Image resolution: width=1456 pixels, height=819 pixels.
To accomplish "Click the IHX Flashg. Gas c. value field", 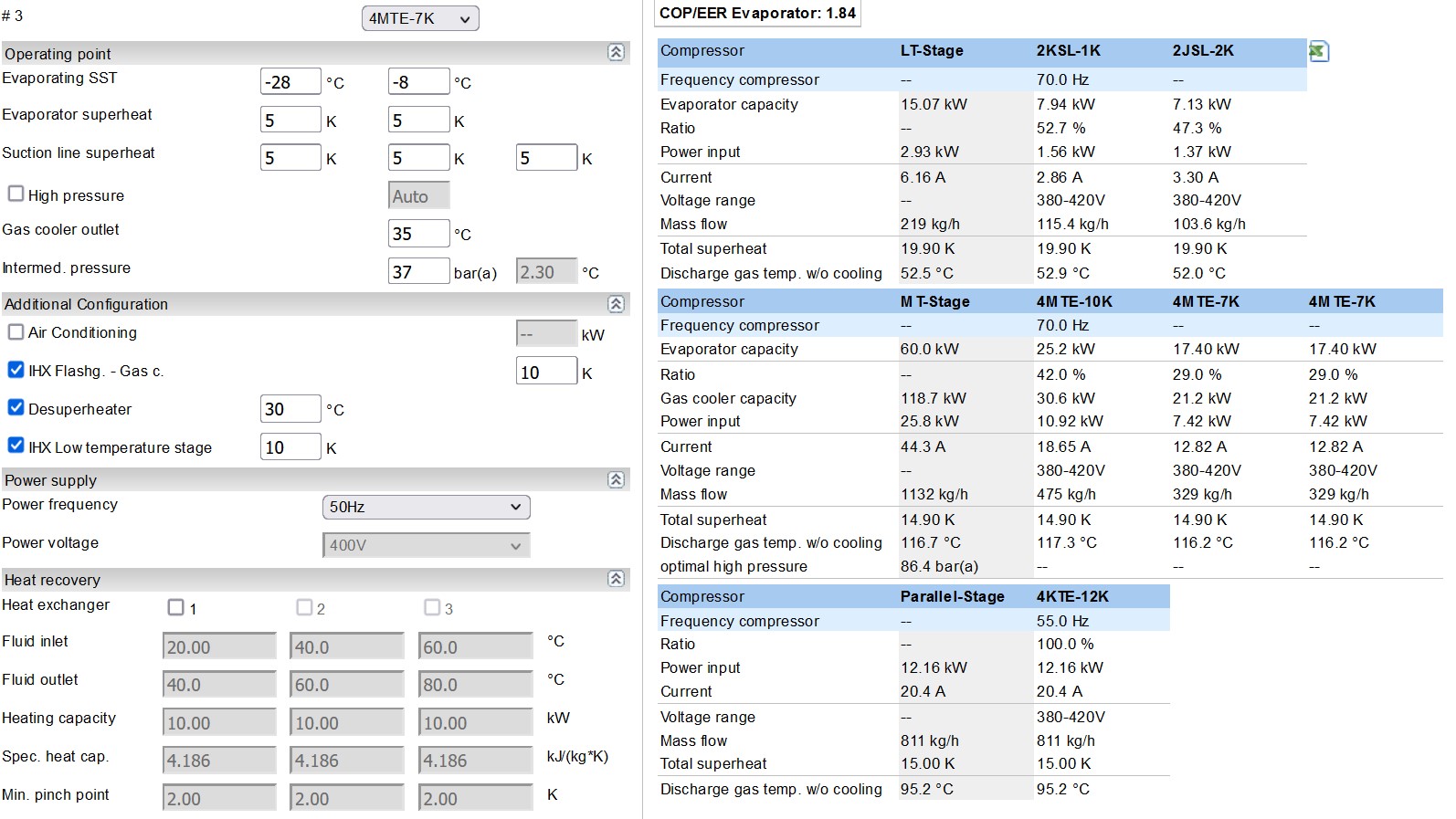I will point(546,372).
